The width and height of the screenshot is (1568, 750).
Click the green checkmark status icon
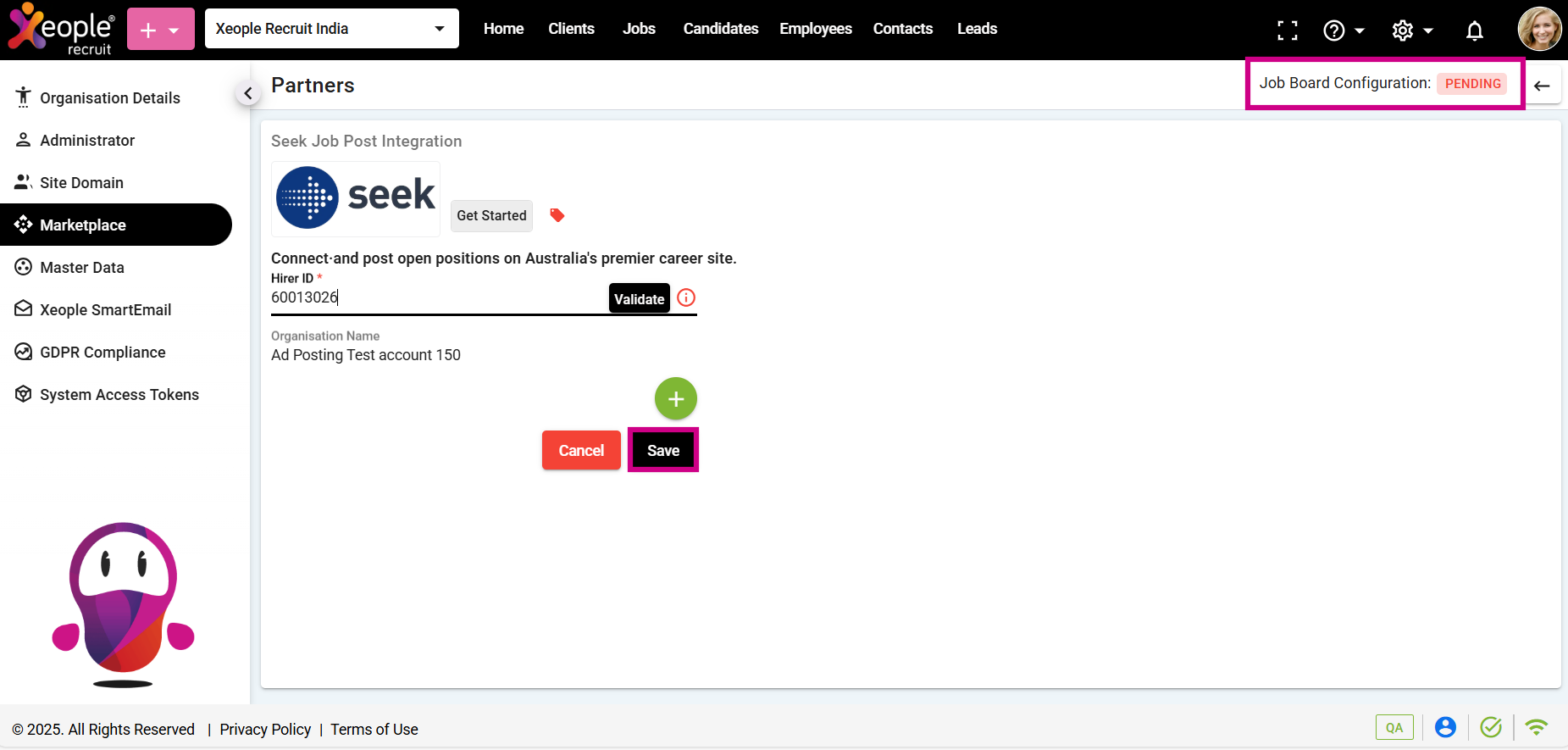[x=1490, y=727]
